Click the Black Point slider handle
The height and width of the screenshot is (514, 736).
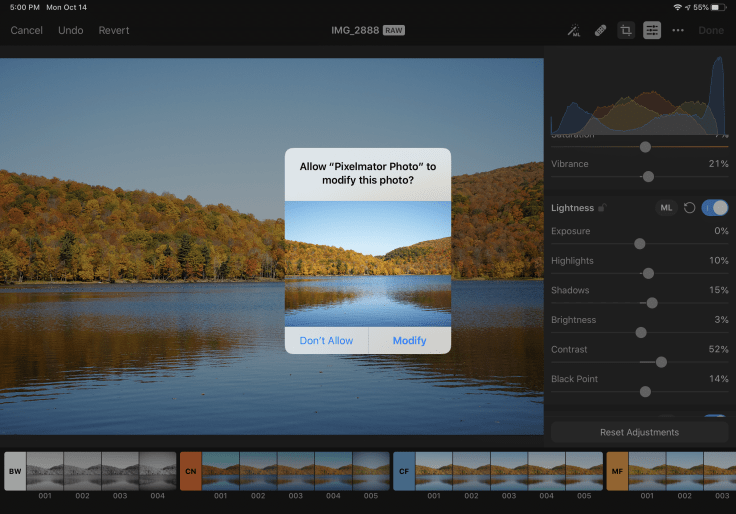[645, 391]
